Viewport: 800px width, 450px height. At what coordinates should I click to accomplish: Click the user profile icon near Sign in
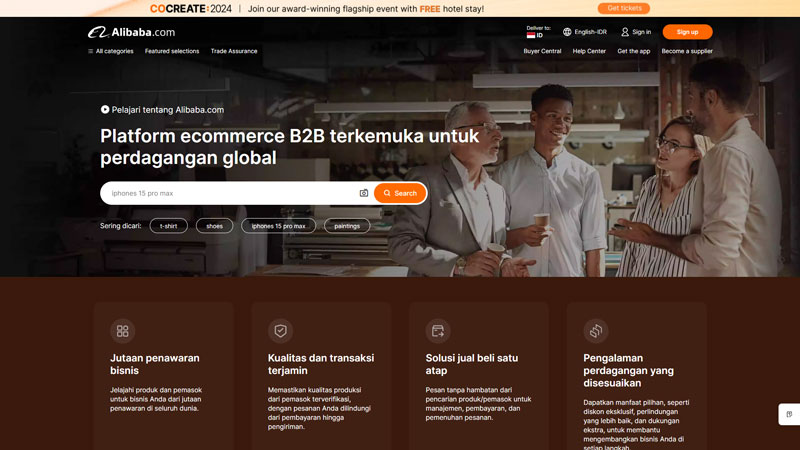click(625, 32)
